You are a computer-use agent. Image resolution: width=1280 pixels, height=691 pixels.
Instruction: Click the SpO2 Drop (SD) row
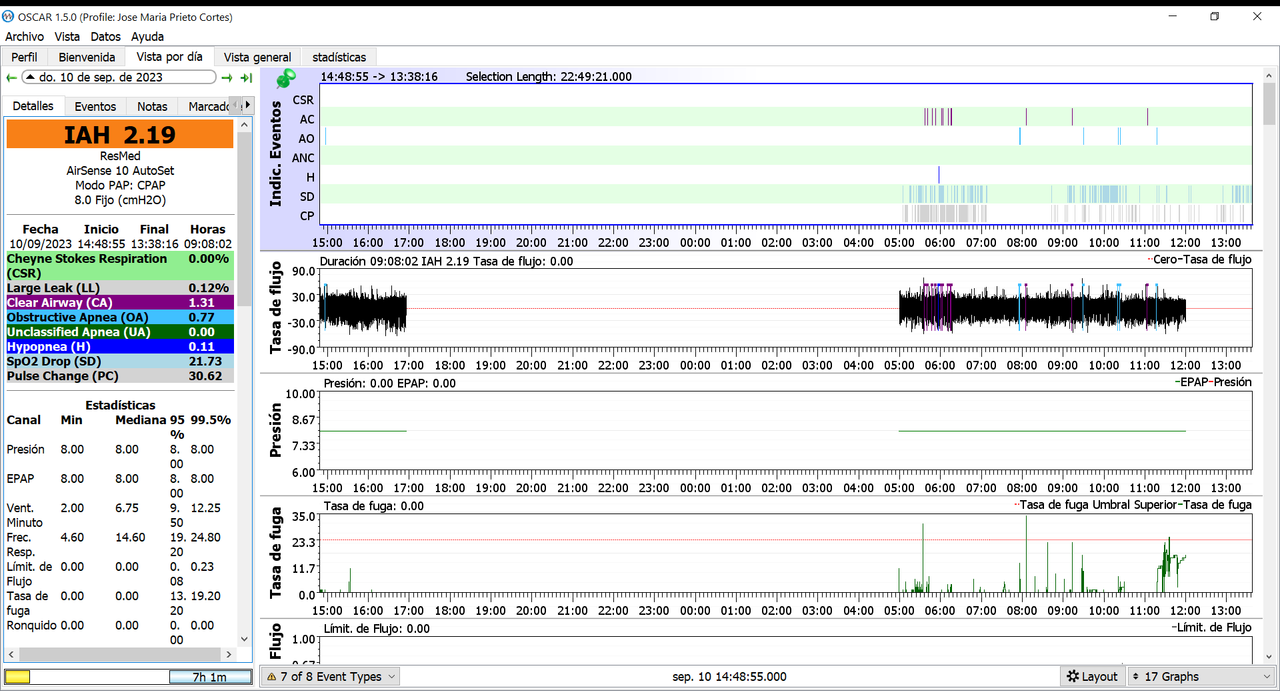click(120, 361)
